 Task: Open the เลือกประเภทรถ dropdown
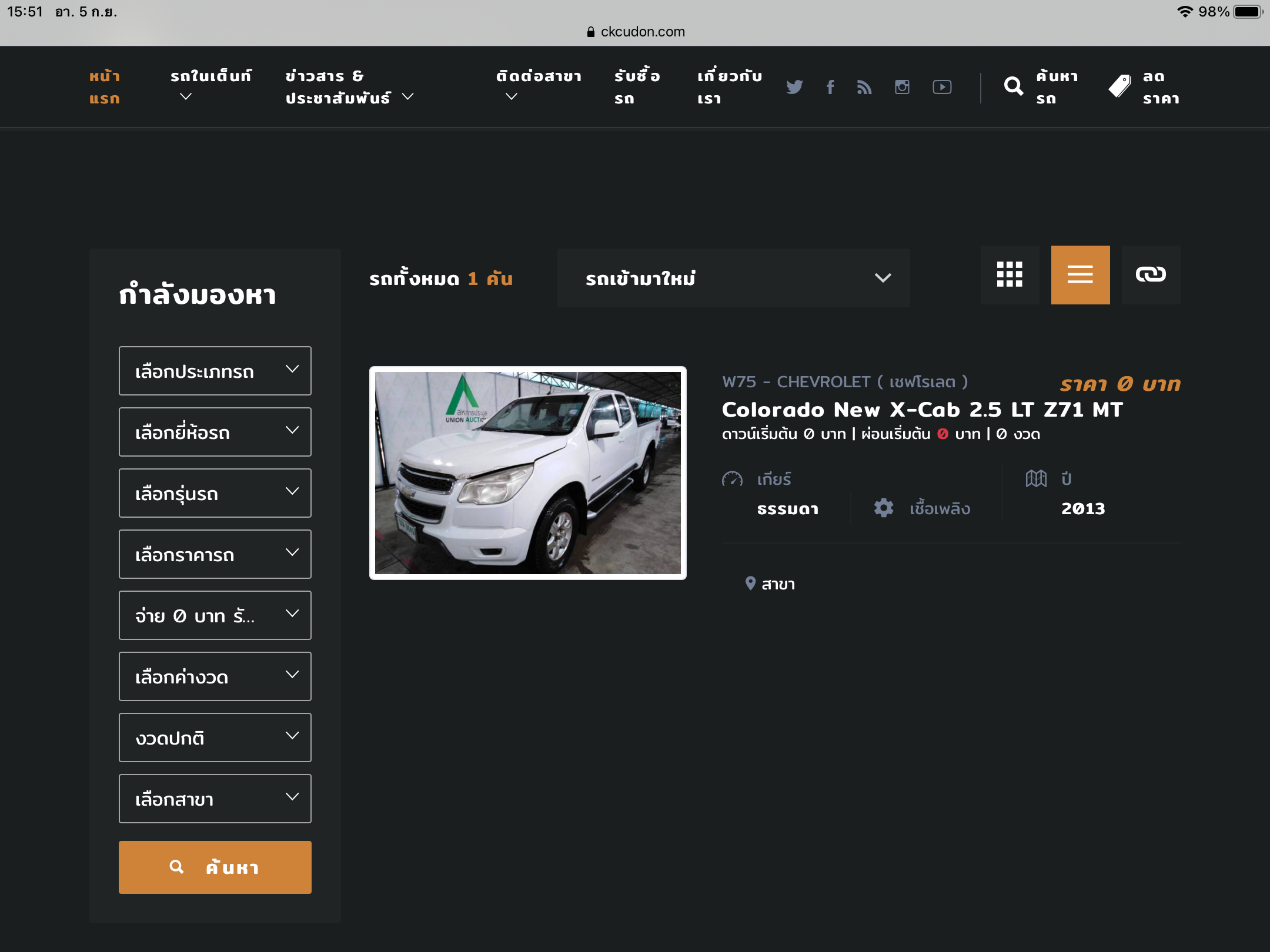tap(215, 371)
